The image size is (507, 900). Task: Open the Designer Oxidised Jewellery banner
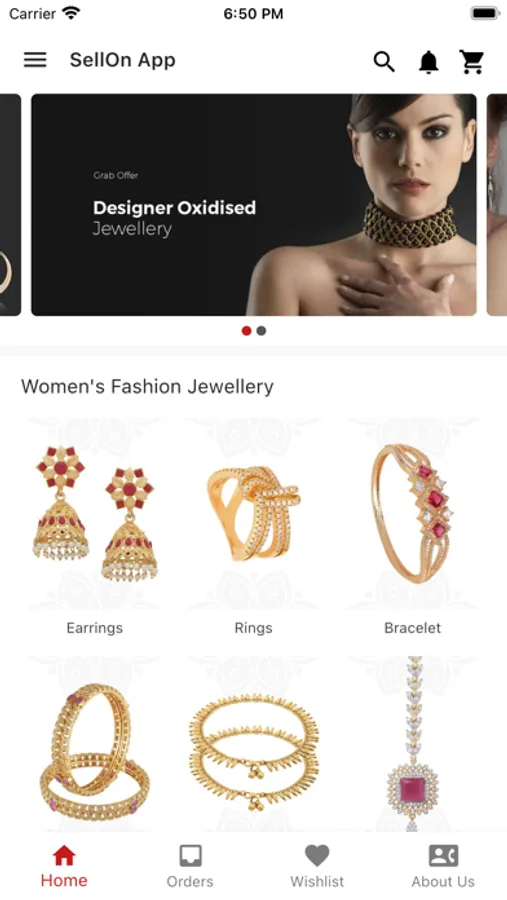(x=254, y=205)
